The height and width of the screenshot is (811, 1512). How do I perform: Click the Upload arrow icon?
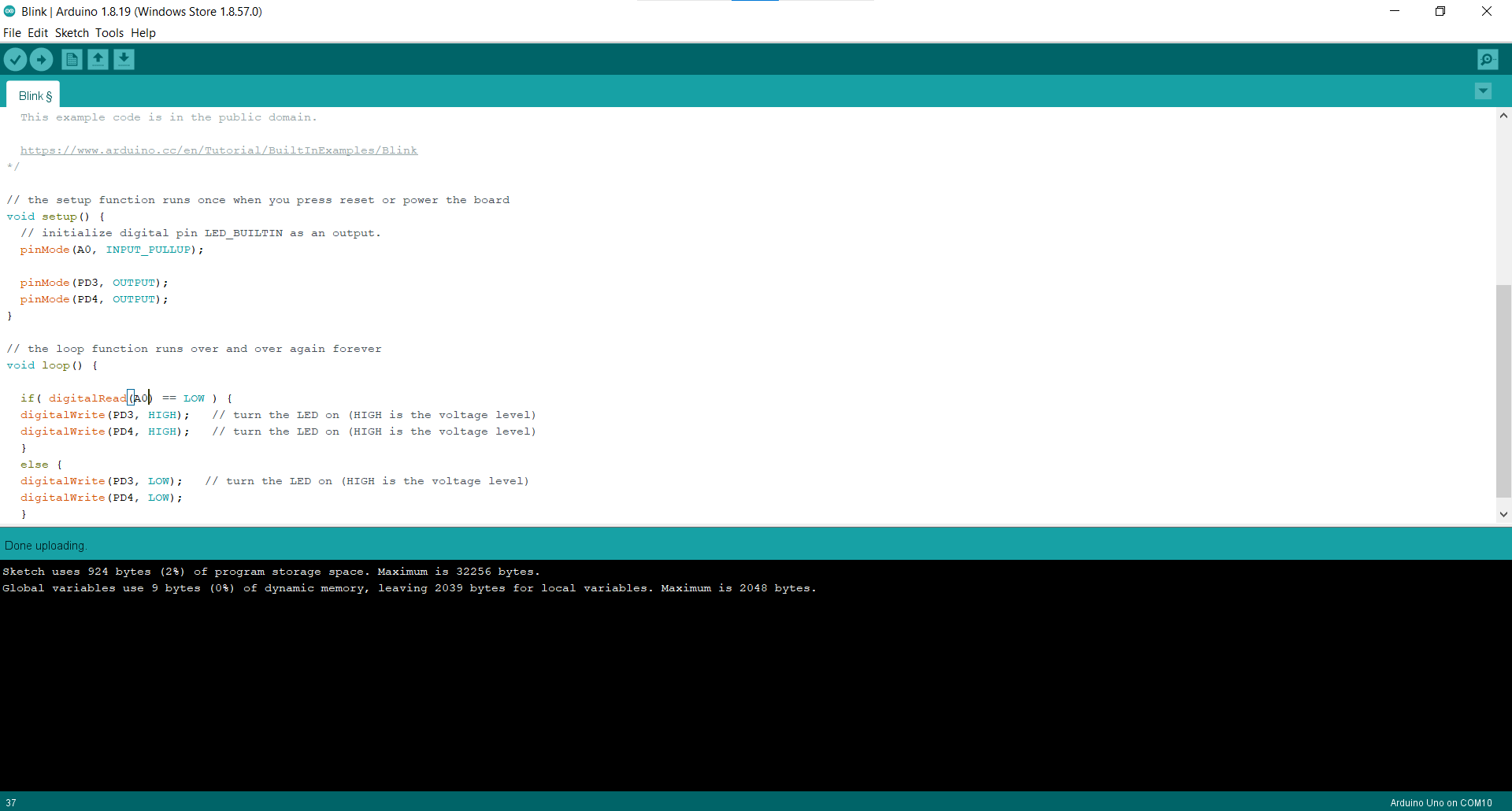(x=41, y=59)
